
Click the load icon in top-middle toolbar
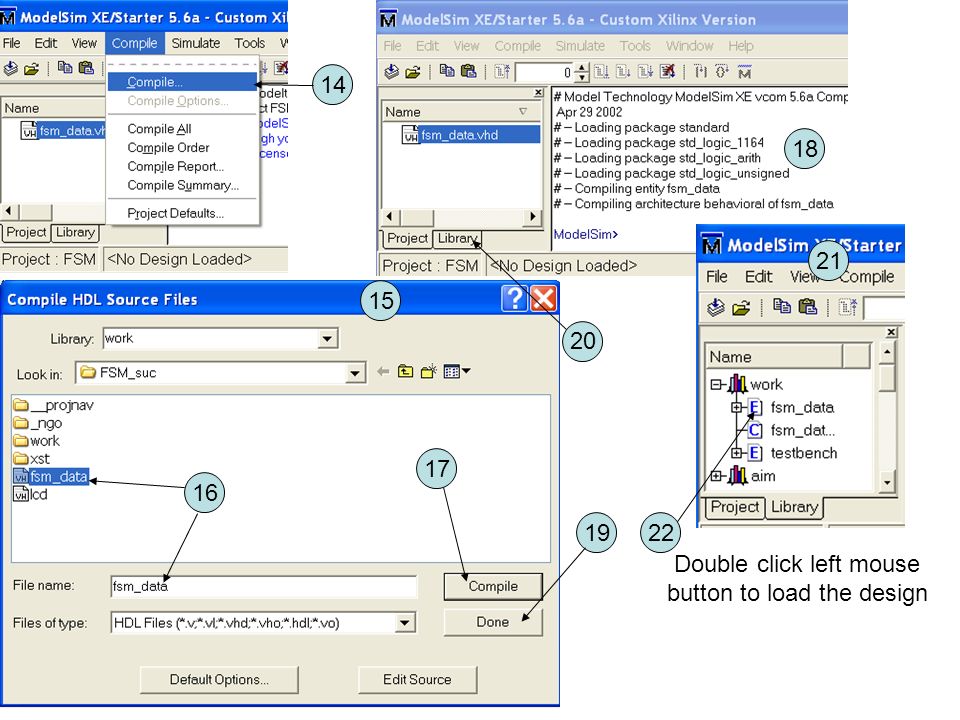pos(391,72)
